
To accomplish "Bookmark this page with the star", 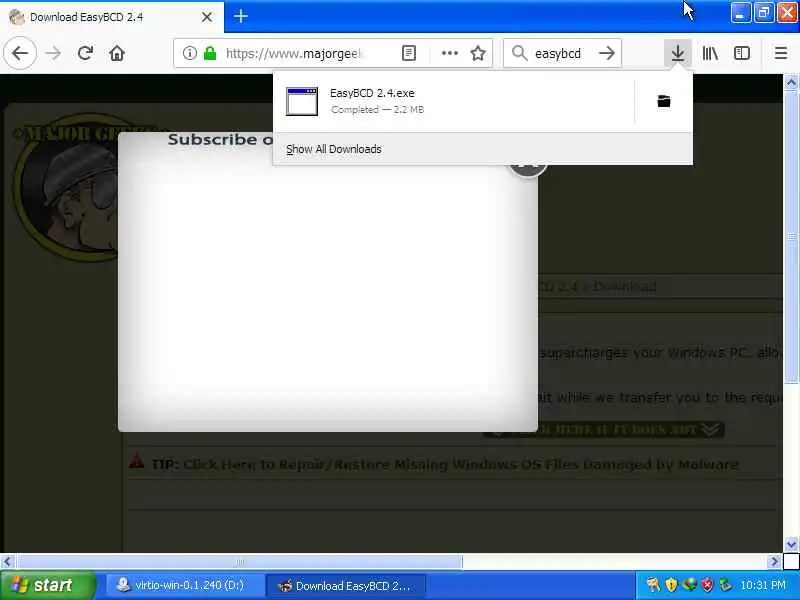I will [478, 53].
